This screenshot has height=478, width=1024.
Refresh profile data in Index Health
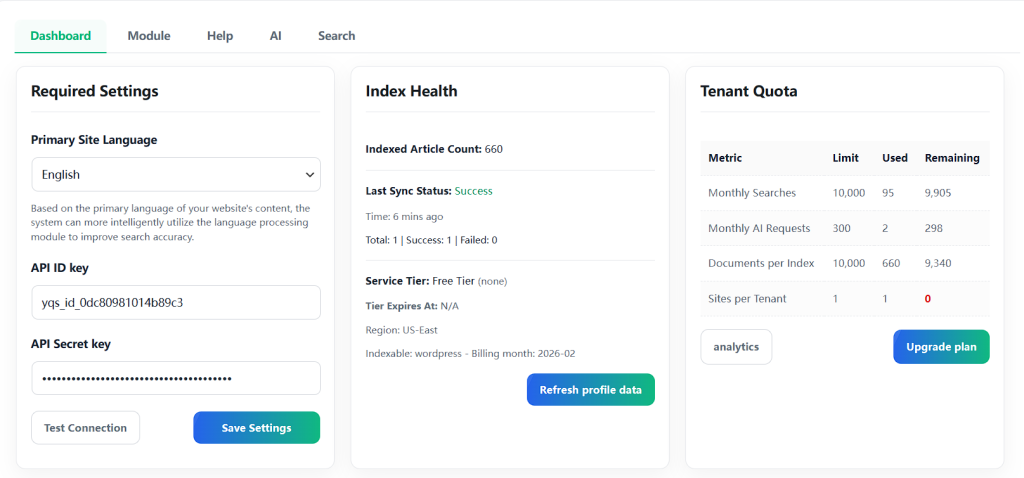click(590, 390)
